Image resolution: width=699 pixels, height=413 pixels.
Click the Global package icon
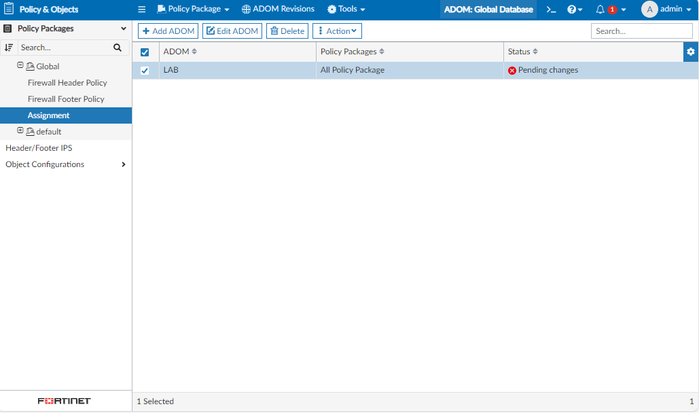point(30,66)
